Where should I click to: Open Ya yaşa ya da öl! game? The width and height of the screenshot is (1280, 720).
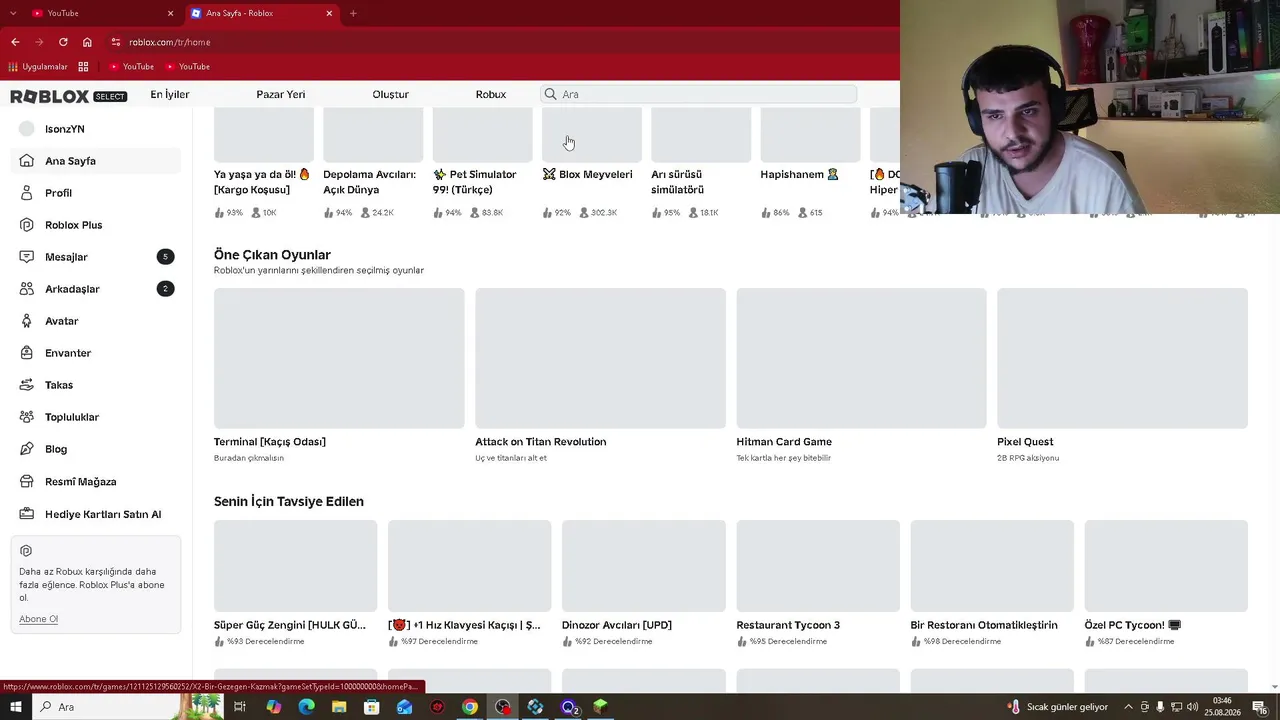262,182
